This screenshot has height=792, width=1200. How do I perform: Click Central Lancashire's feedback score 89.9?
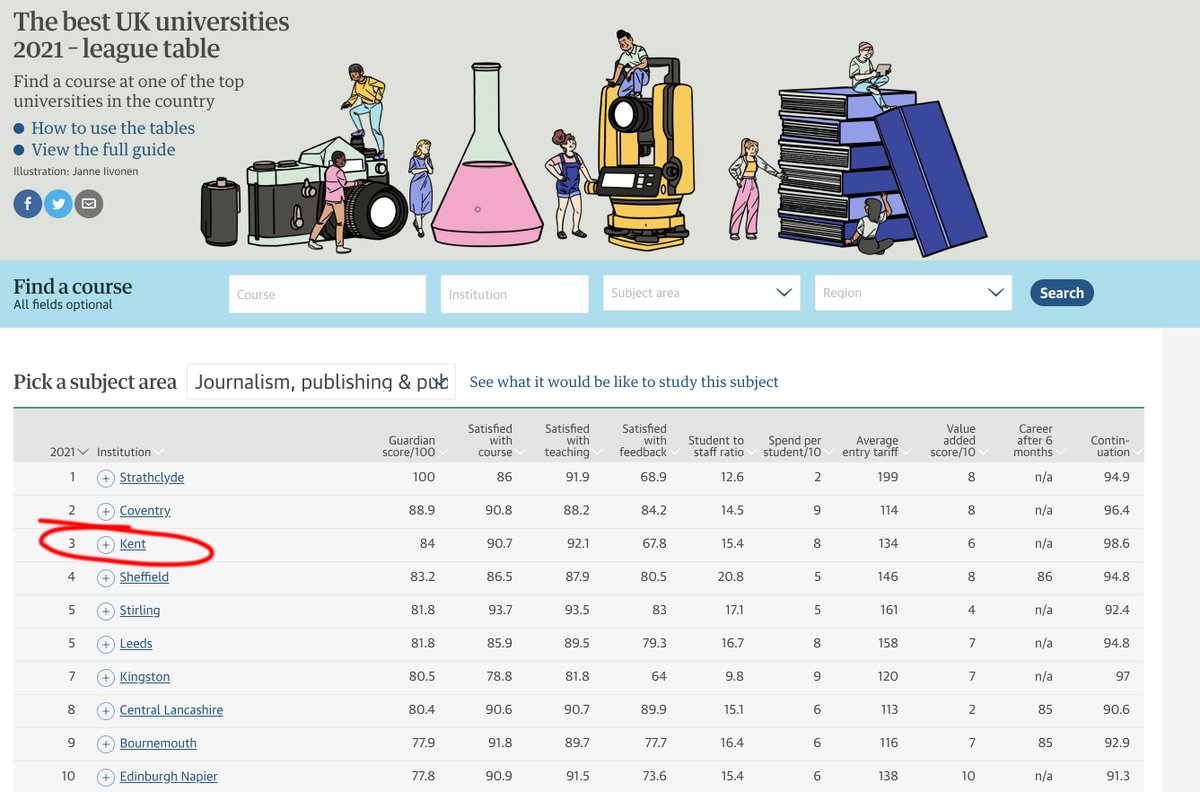pos(653,710)
